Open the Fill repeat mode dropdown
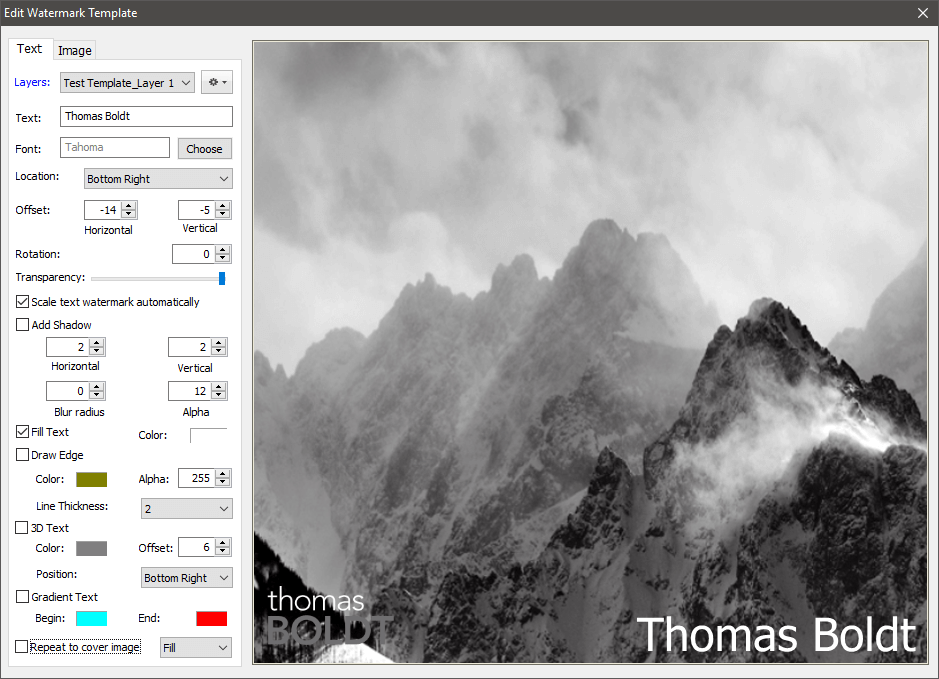The width and height of the screenshot is (939, 679). point(196,647)
